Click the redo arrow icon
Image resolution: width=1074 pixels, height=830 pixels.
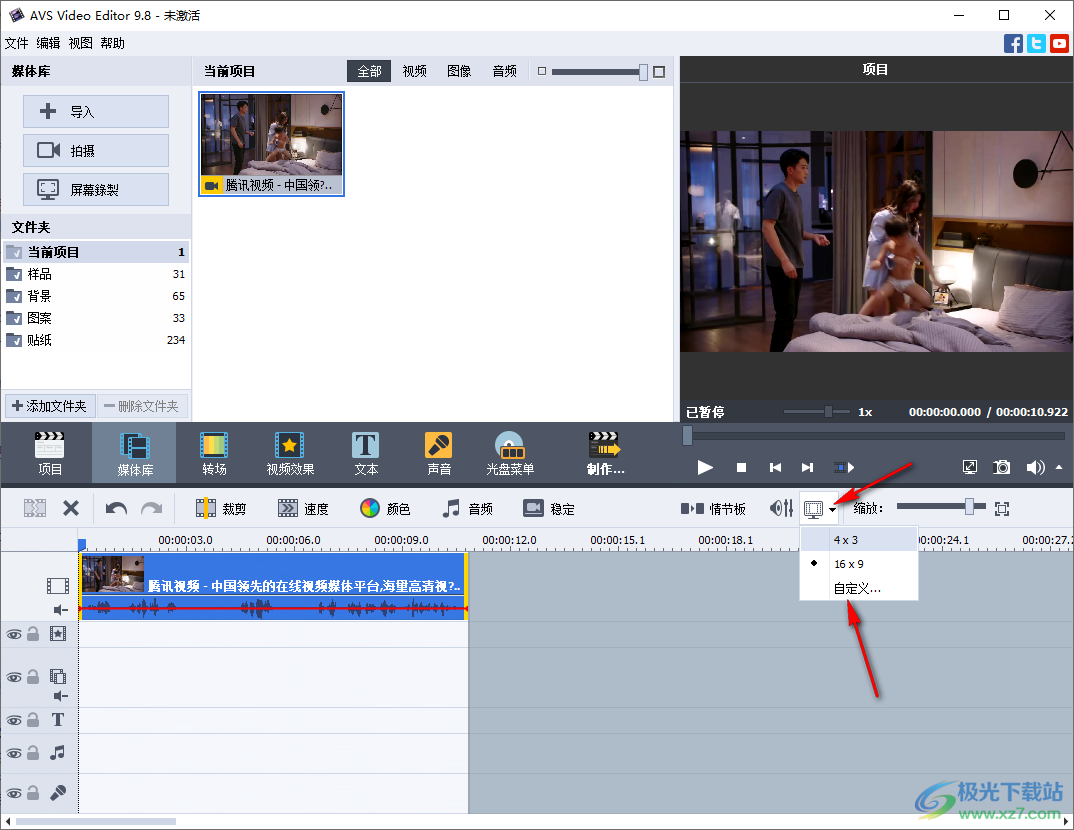click(151, 508)
